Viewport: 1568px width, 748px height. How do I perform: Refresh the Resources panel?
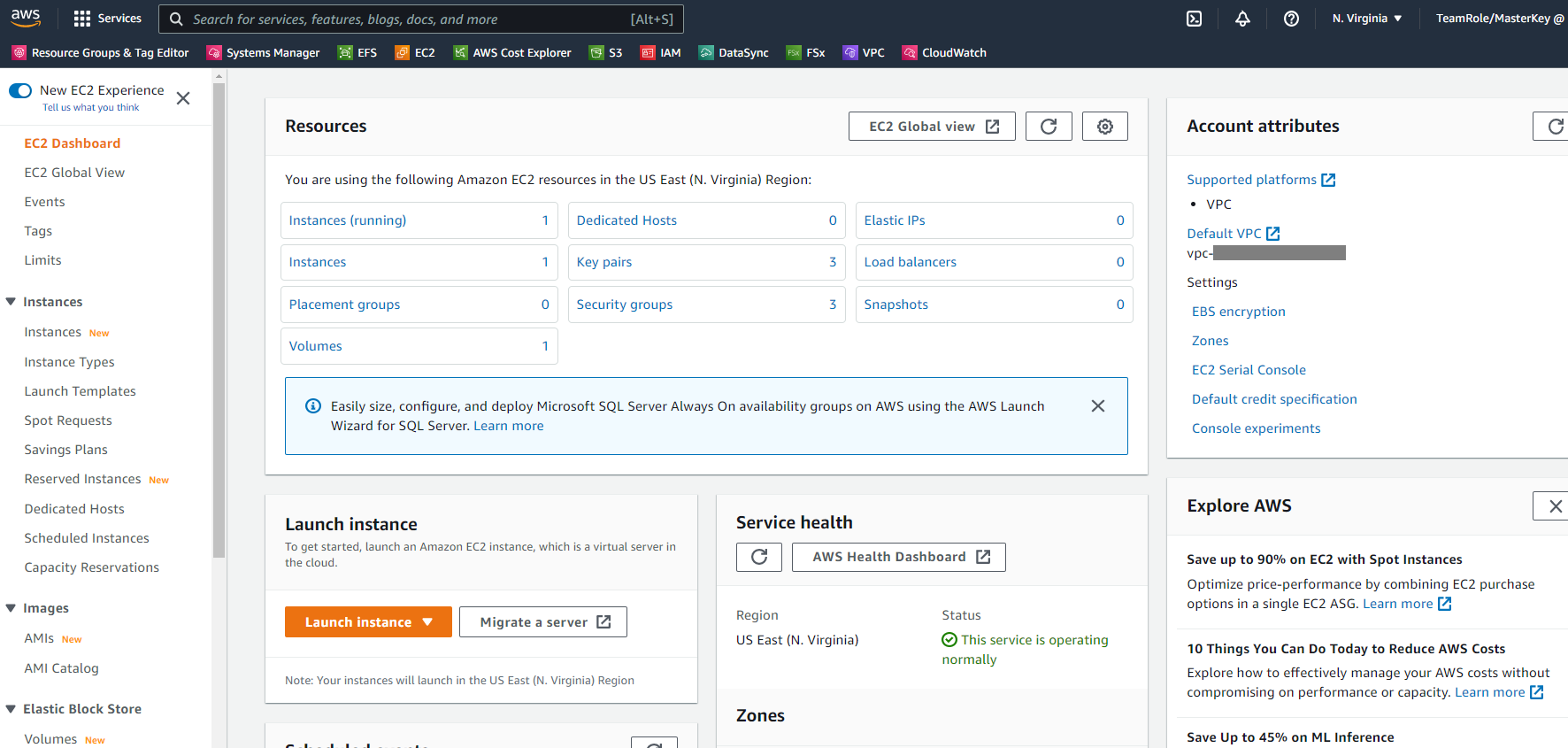(1049, 127)
